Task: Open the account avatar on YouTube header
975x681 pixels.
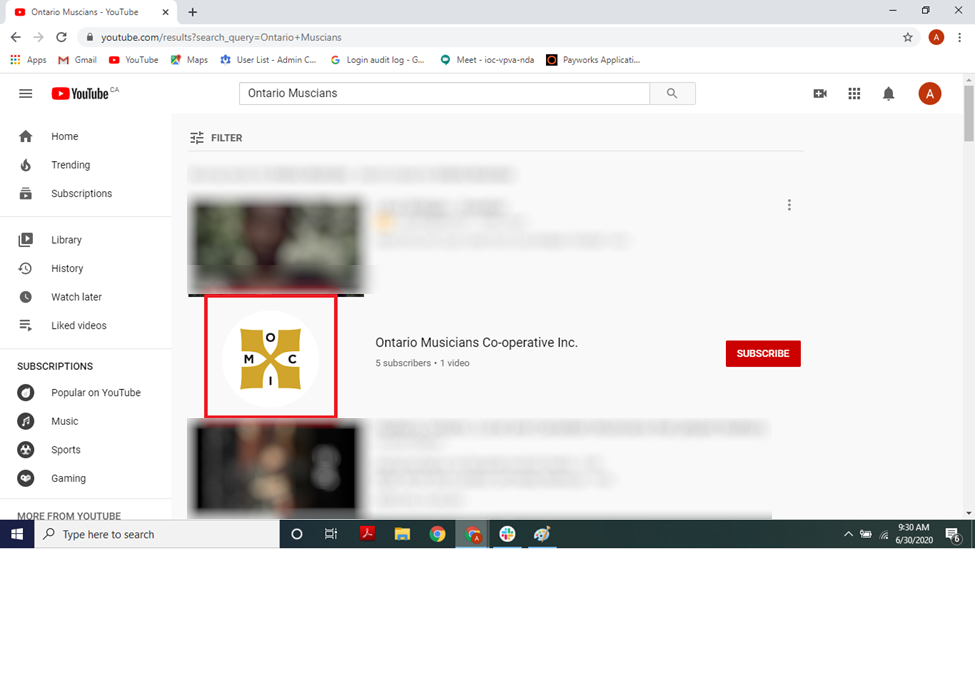Action: click(930, 94)
